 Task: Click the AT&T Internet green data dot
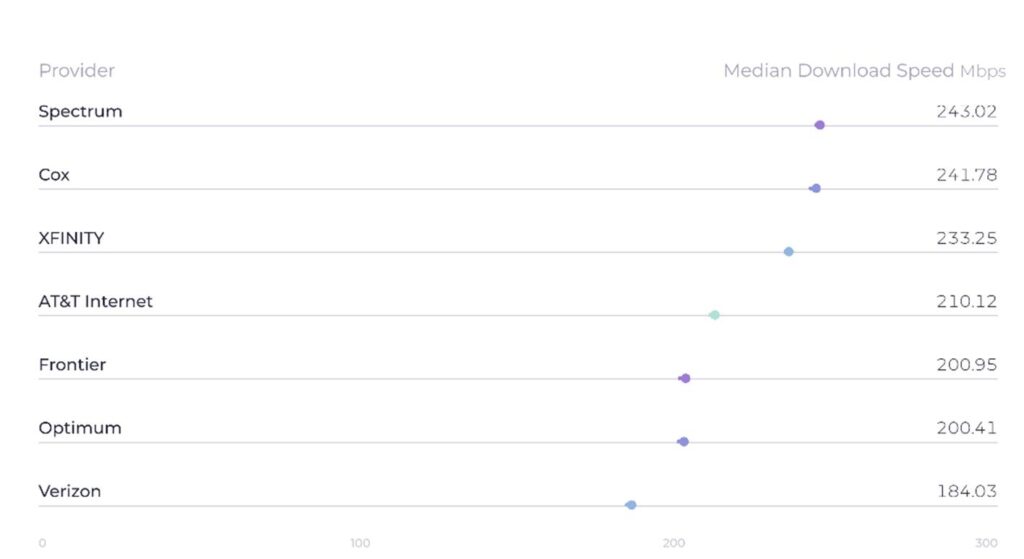click(714, 315)
